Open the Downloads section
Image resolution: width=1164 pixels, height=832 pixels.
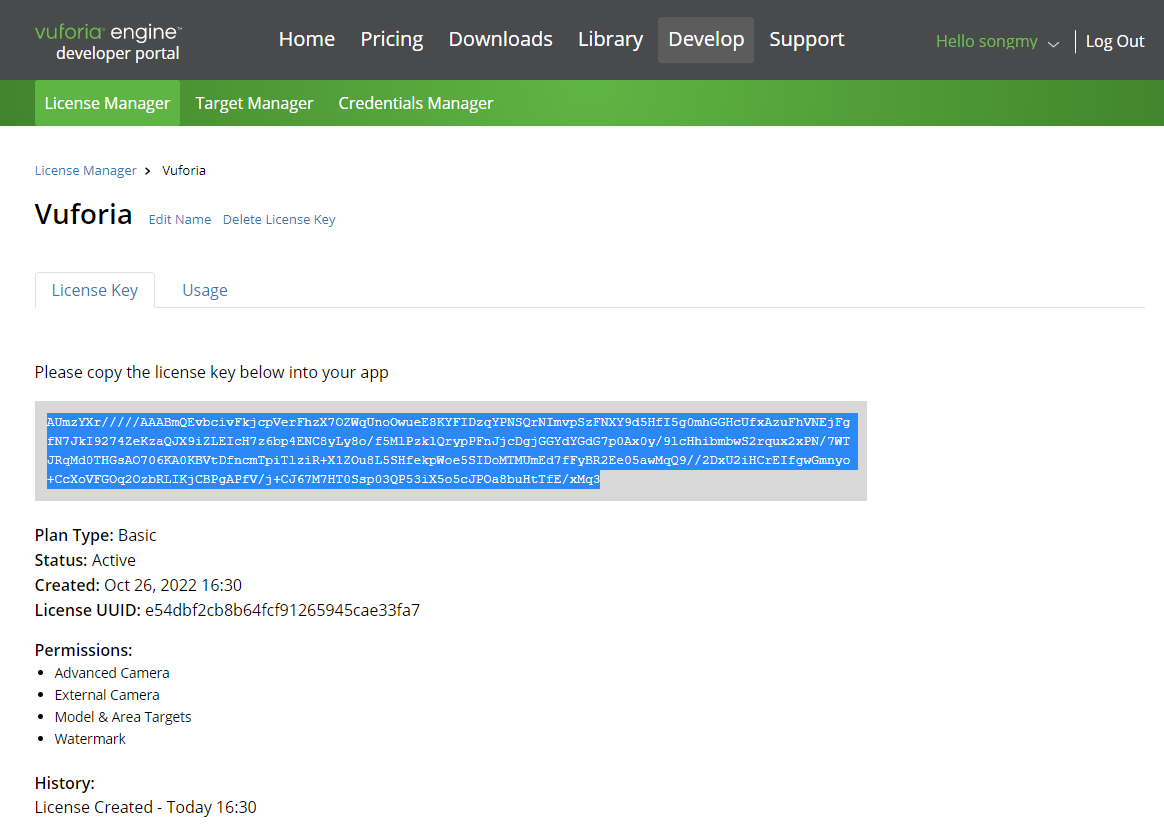click(x=500, y=39)
